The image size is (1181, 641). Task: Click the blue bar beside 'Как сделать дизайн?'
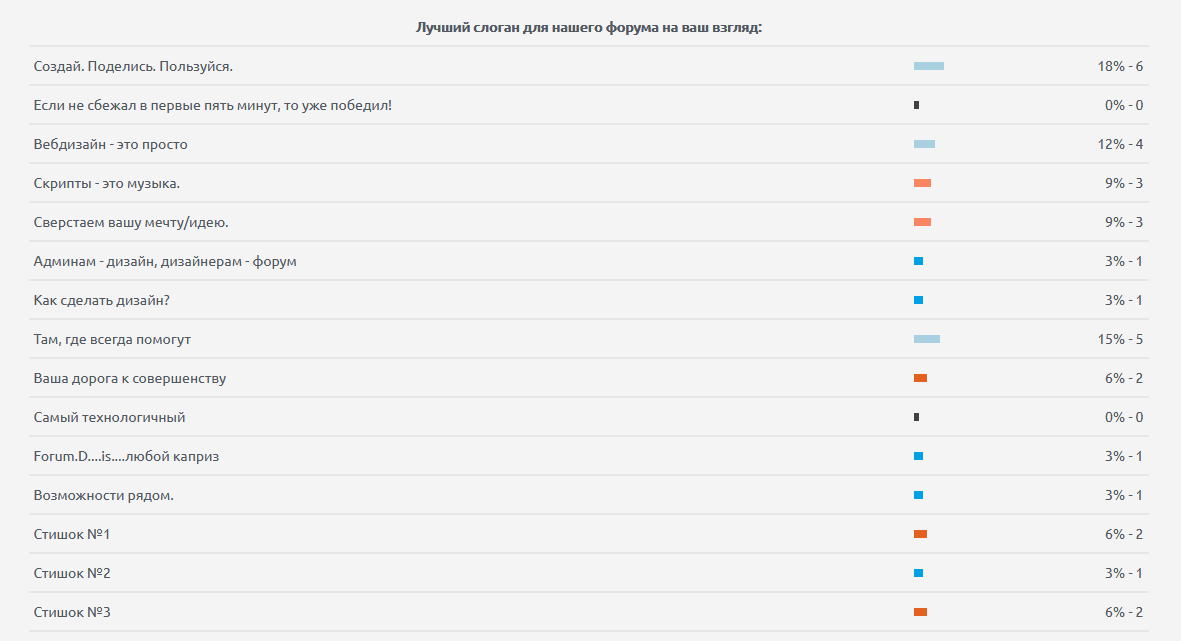[x=918, y=300]
